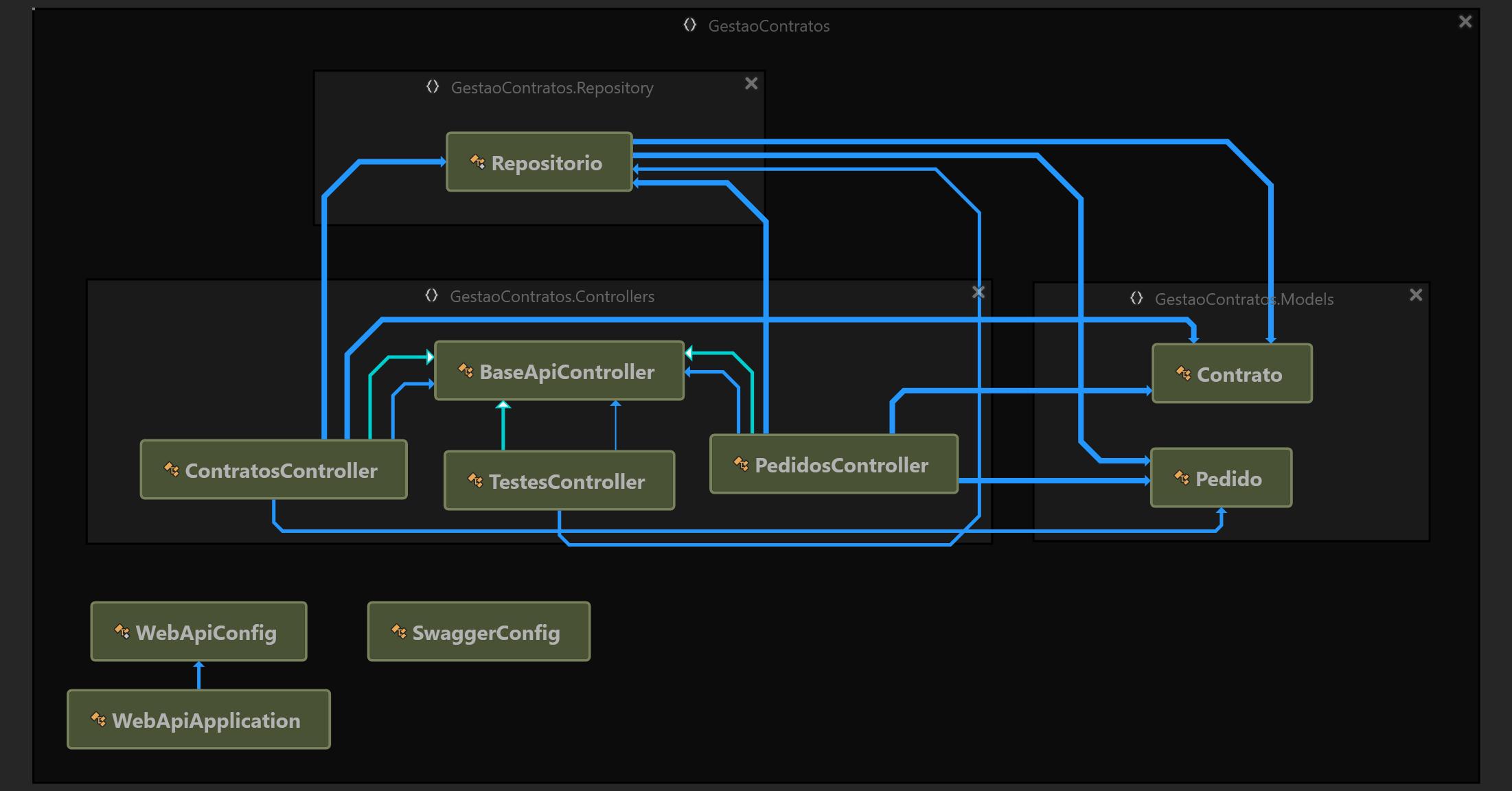Click the GestaoContratos.Repository group title
This screenshot has height=791, width=1512.
click(x=552, y=88)
